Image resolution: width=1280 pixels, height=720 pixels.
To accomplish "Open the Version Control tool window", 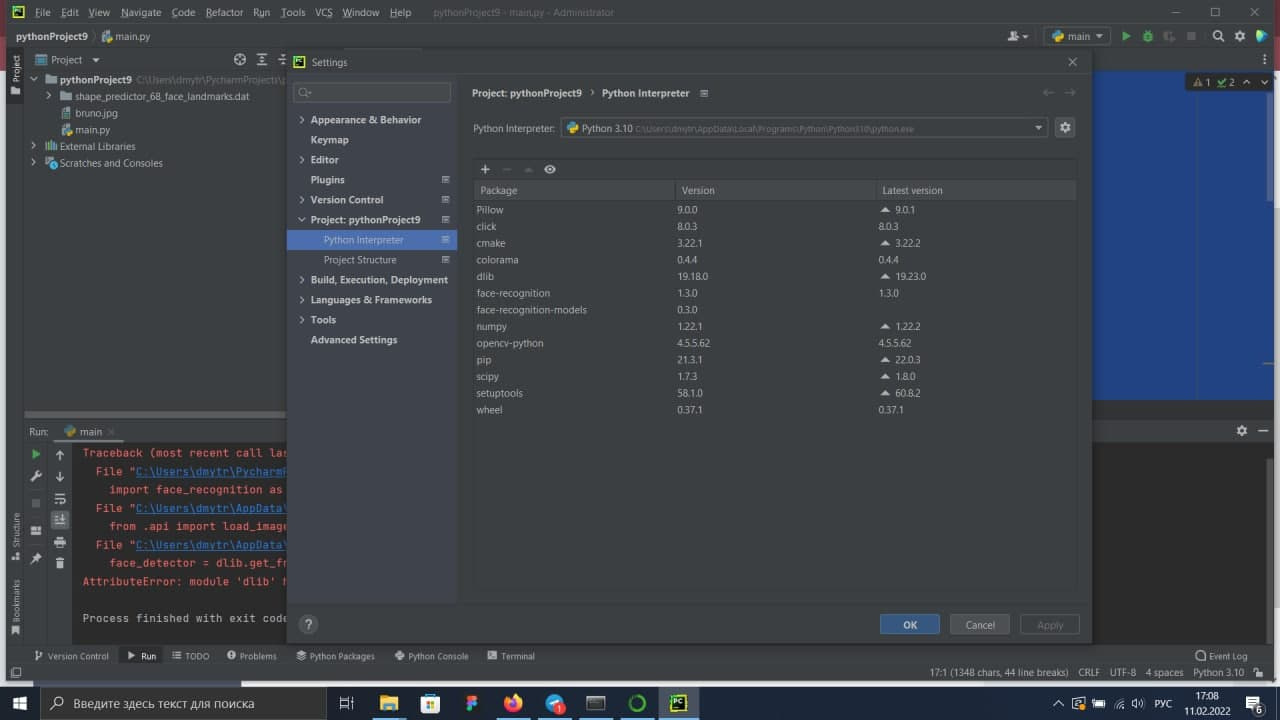I will point(71,656).
